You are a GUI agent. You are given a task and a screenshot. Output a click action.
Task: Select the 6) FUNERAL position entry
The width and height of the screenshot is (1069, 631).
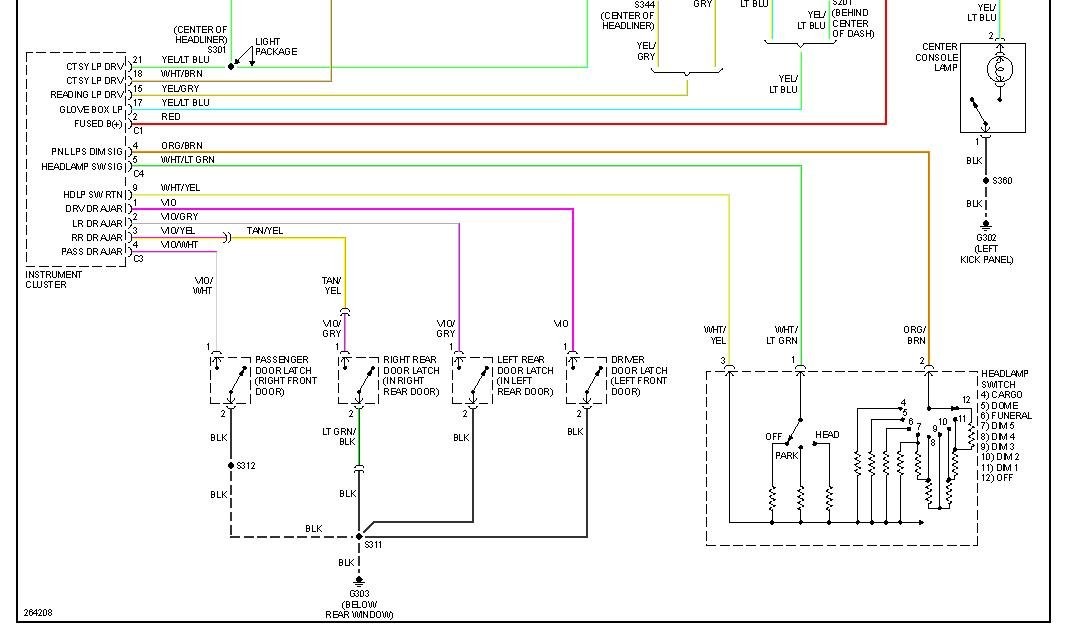pos(1006,416)
